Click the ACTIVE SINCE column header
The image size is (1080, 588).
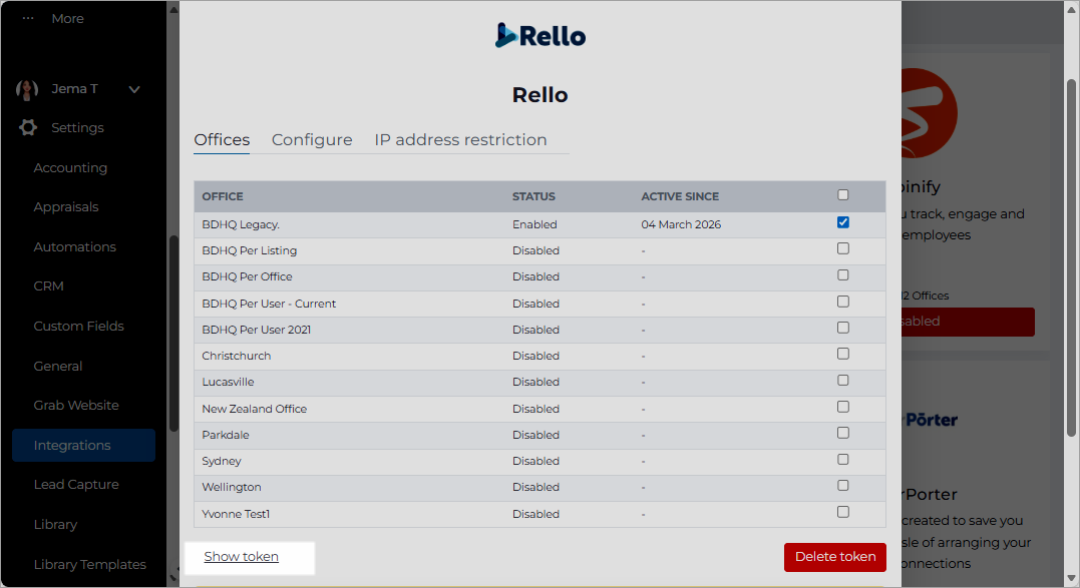coord(680,196)
